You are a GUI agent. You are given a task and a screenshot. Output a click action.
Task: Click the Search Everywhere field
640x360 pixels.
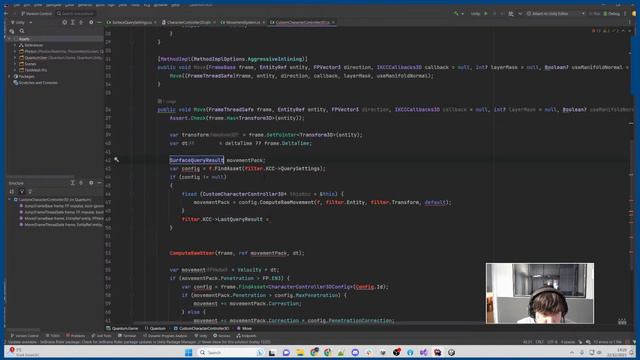click(75, 13)
